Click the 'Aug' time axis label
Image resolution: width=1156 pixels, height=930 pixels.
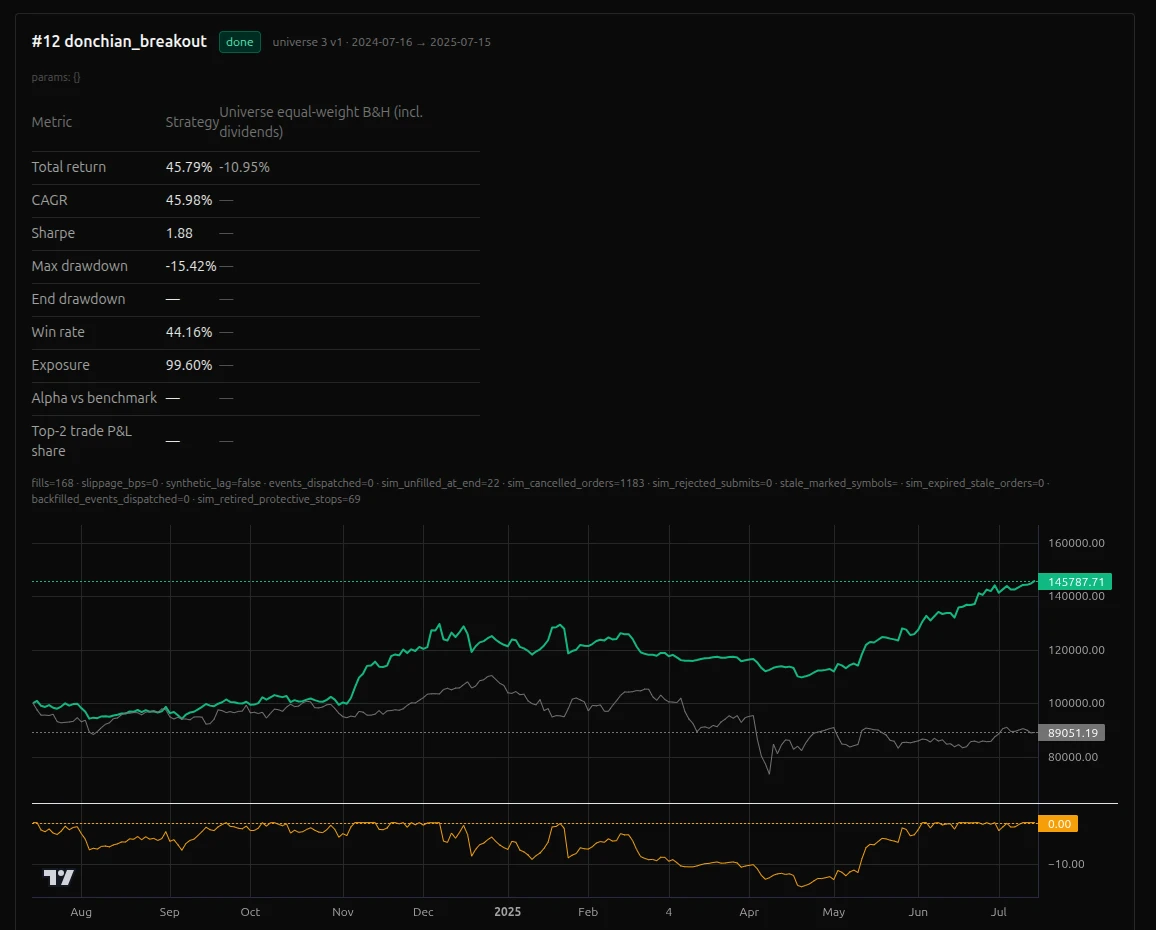click(x=81, y=912)
